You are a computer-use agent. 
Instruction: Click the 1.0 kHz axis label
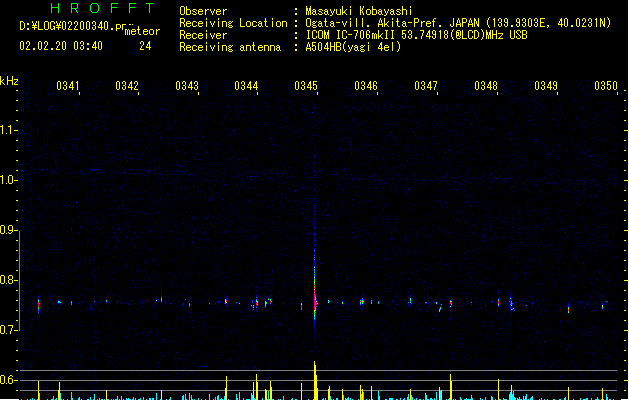click(8, 180)
